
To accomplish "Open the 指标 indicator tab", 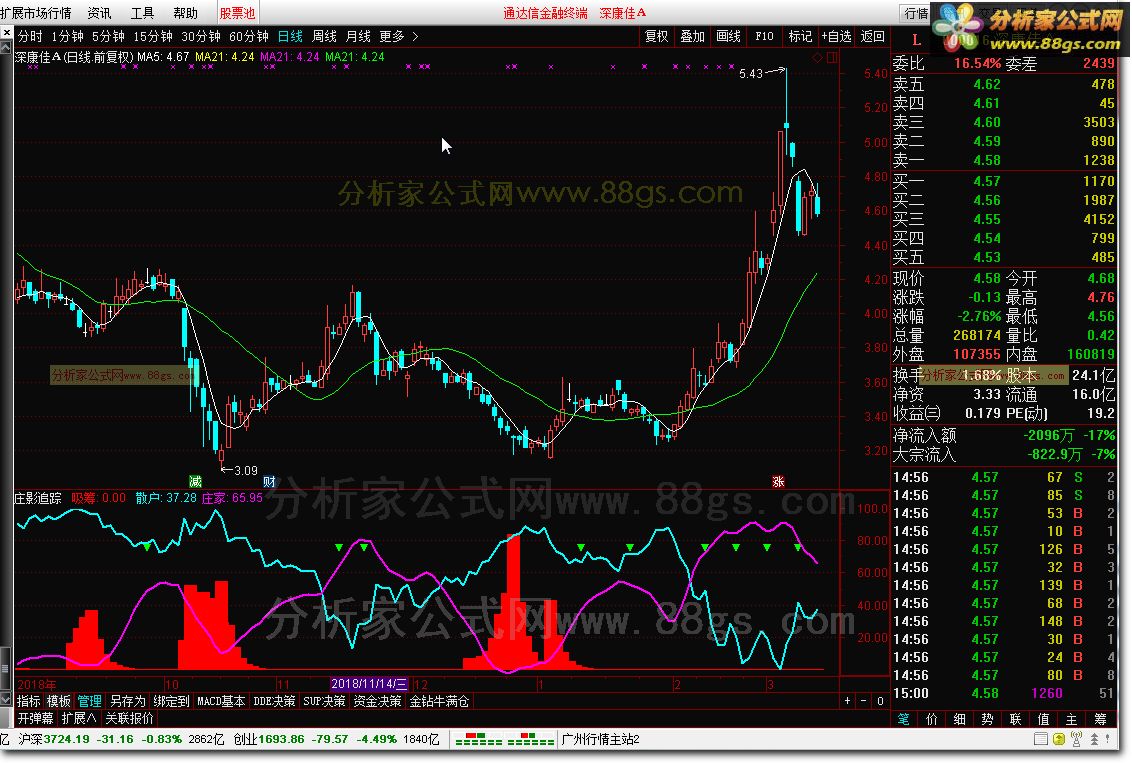I will click(x=29, y=701).
